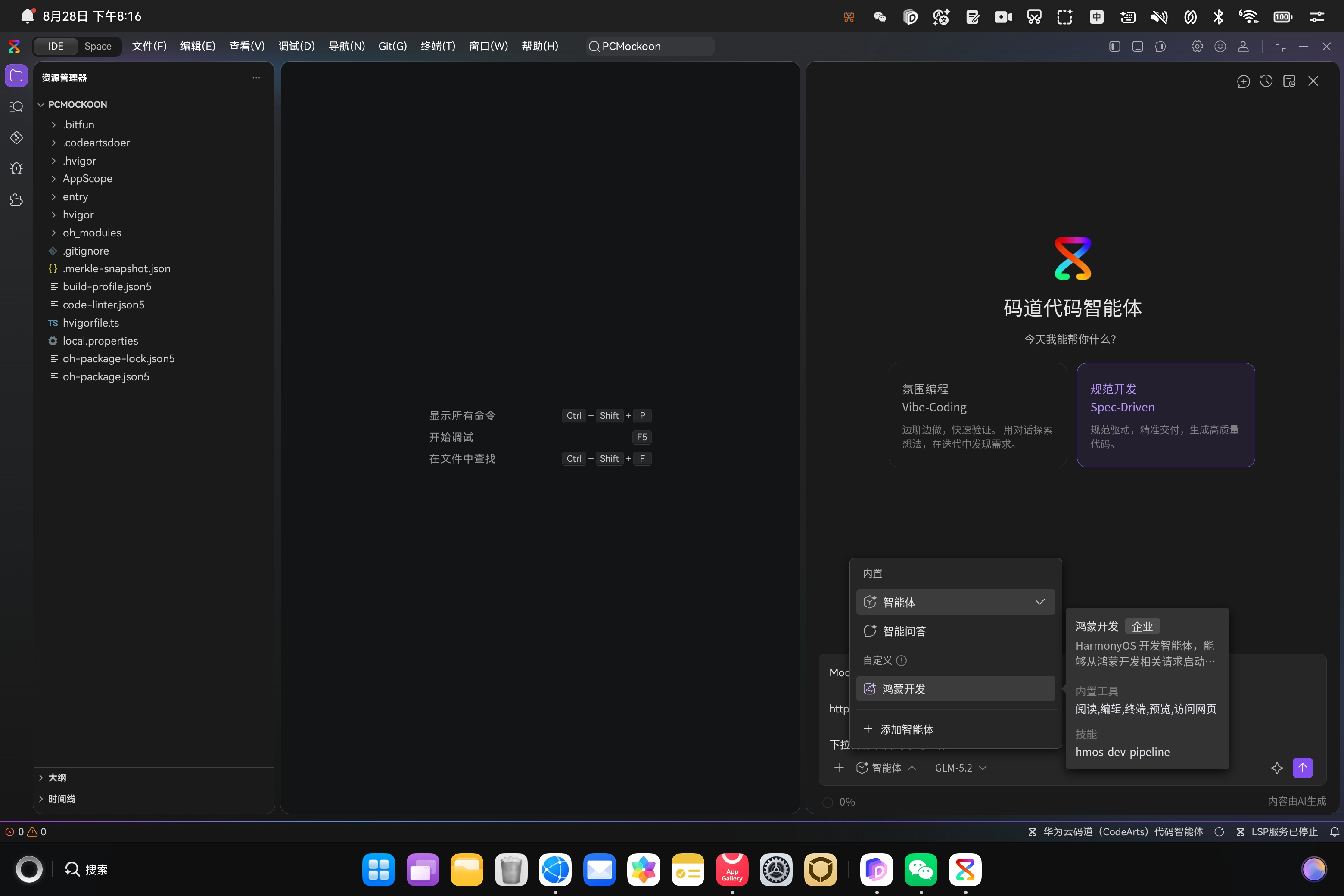Open the 智能体 mode dropdown

(886, 768)
